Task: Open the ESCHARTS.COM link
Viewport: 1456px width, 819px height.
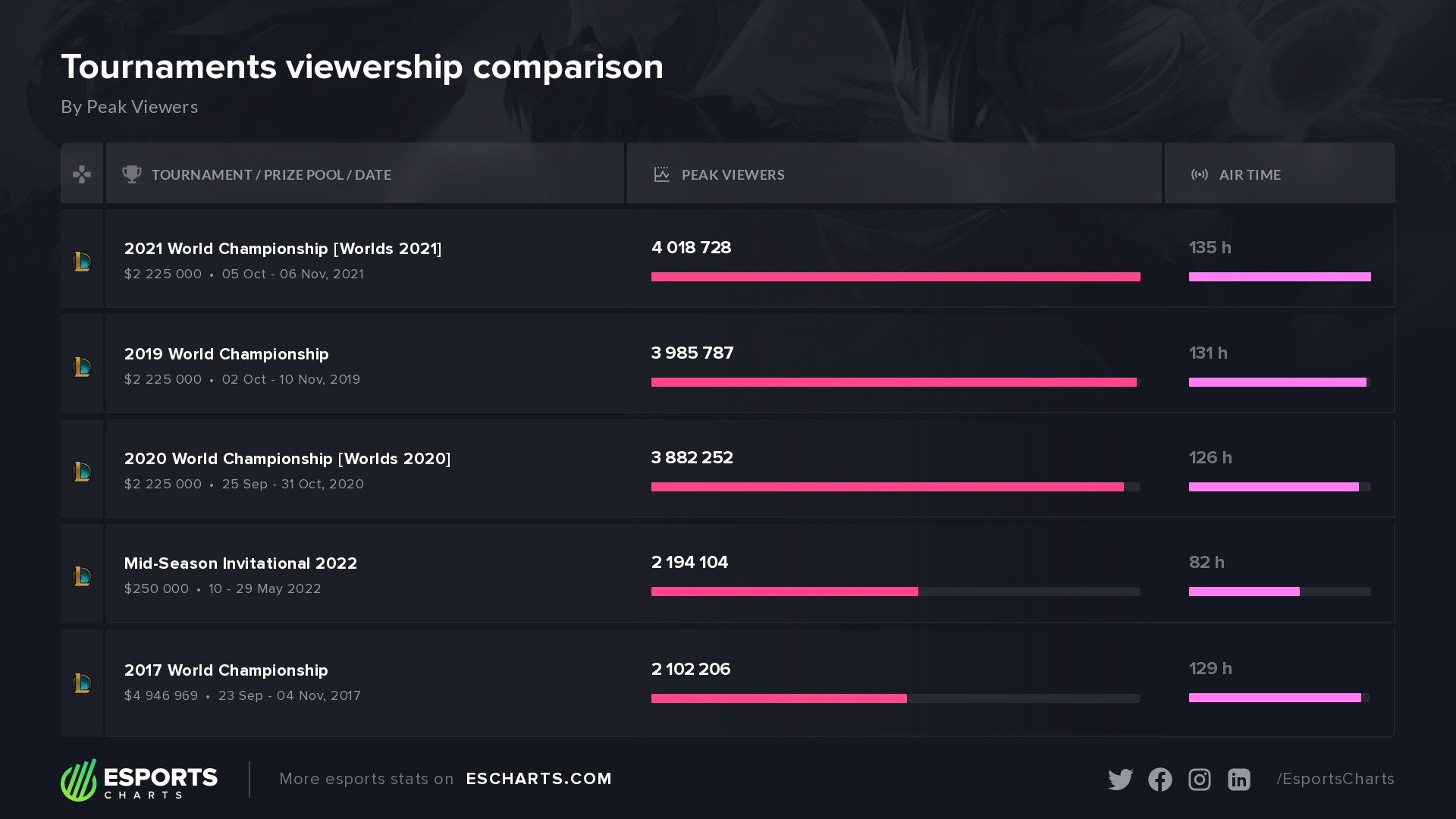Action: coord(538,779)
